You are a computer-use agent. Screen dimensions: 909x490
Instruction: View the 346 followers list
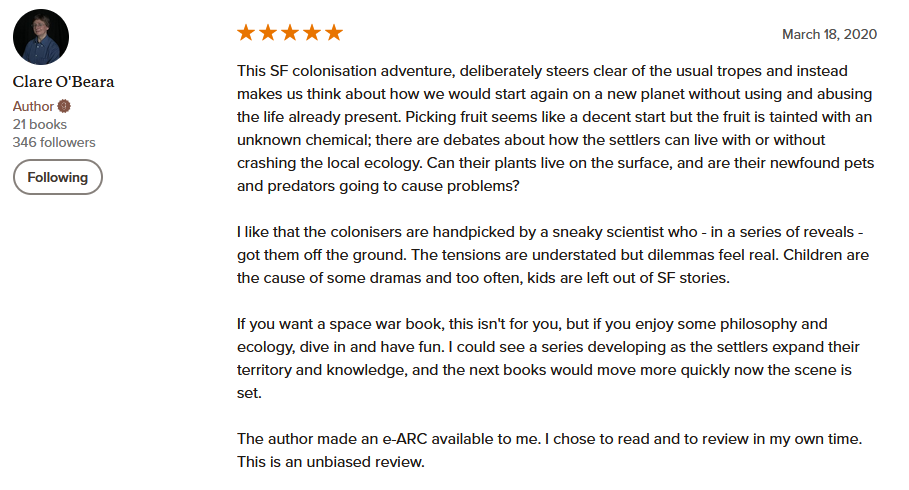tap(54, 142)
